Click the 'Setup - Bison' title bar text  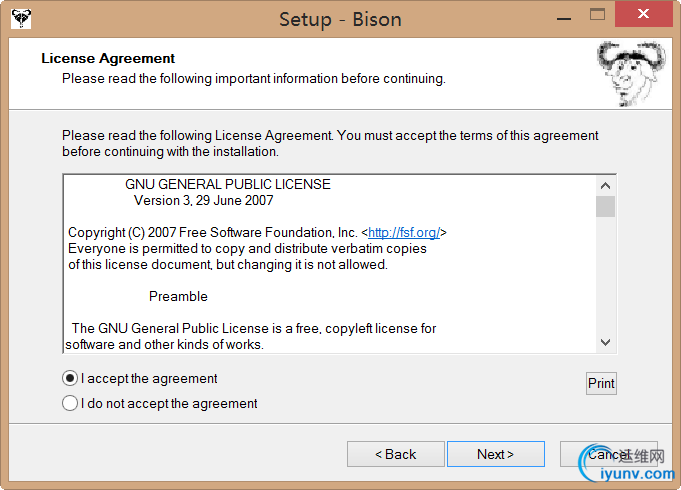[340, 20]
